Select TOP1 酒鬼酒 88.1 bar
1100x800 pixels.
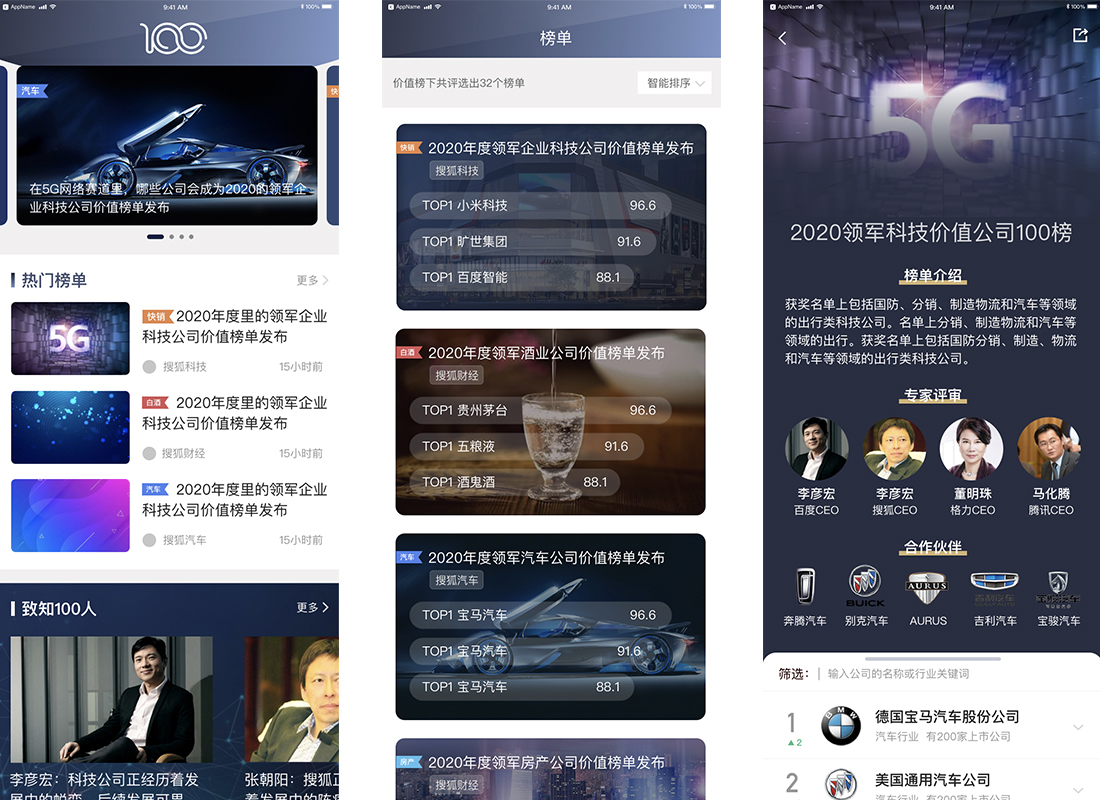point(516,482)
